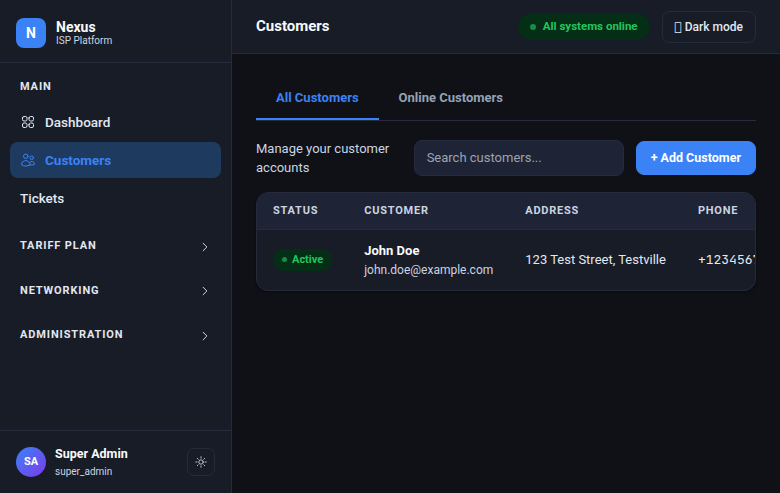Click the Active status badge
Image resolution: width=780 pixels, height=493 pixels.
coord(302,260)
